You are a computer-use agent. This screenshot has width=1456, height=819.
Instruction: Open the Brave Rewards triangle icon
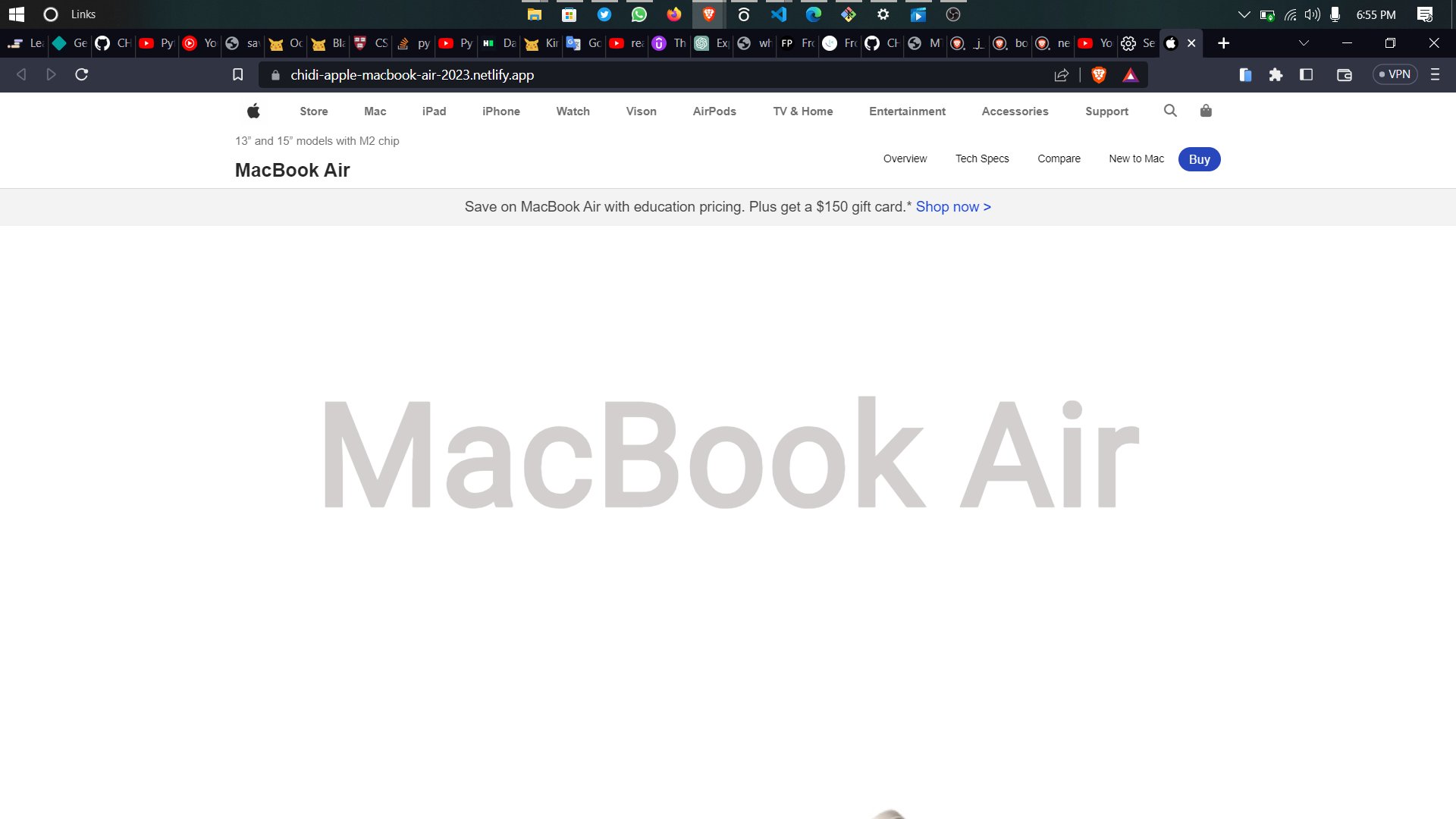pyautogui.click(x=1131, y=74)
